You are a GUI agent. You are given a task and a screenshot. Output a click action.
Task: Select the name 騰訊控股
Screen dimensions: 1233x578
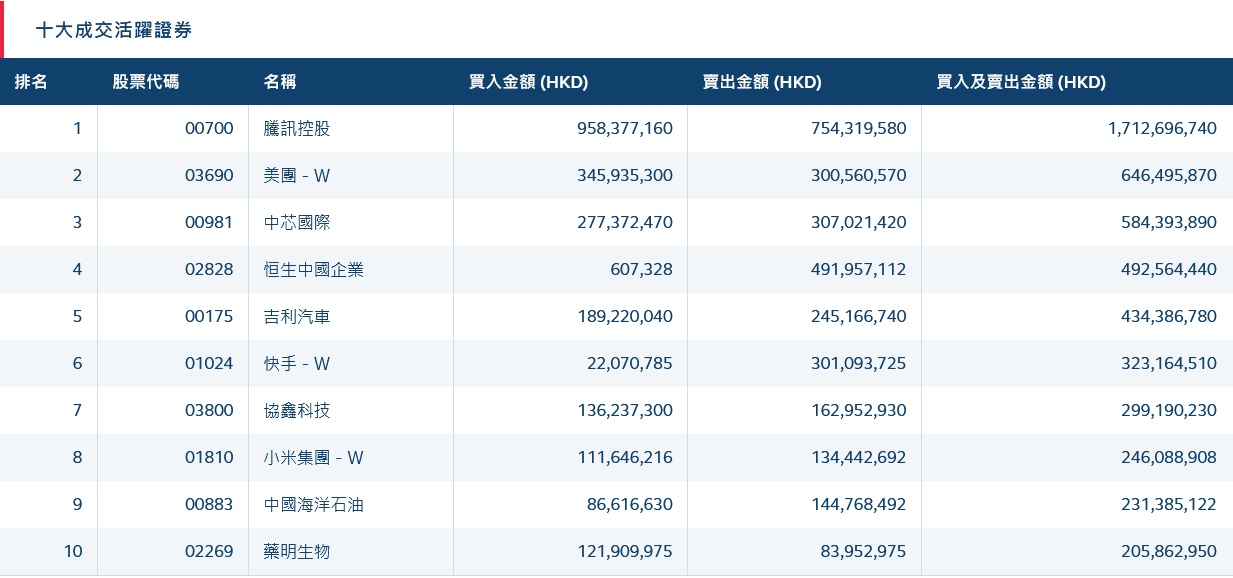pos(297,128)
